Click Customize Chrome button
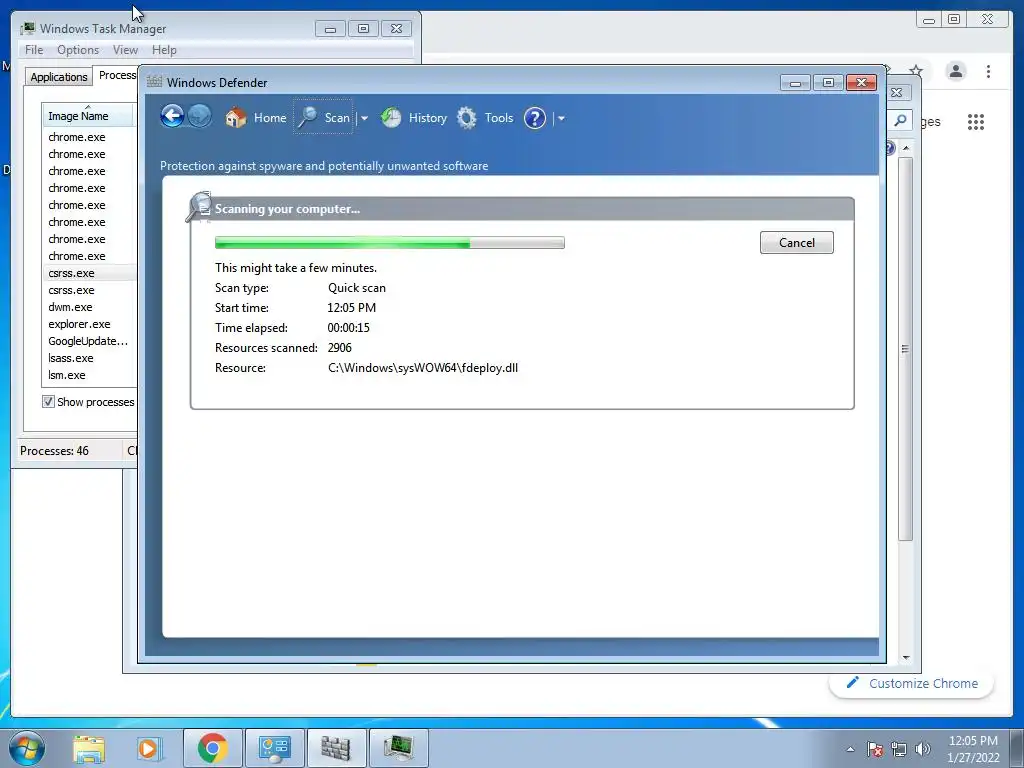Viewport: 1024px width, 768px height. (912, 683)
